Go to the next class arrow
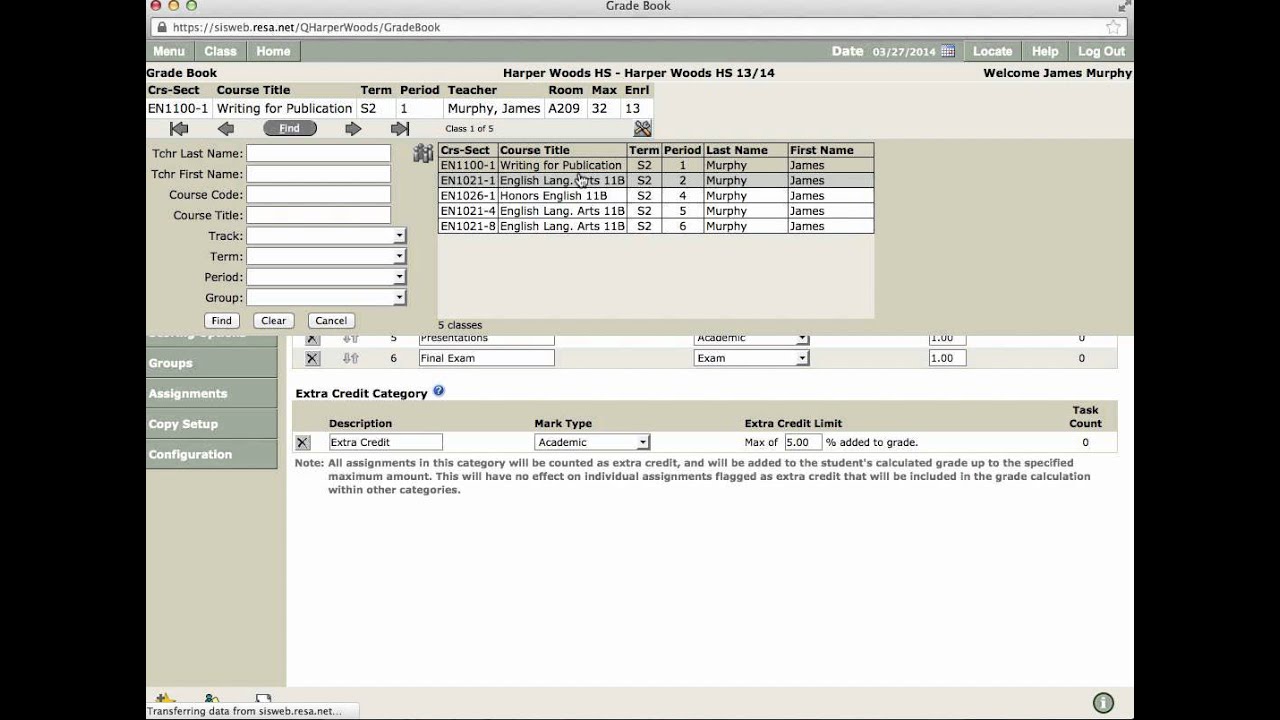Image resolution: width=1280 pixels, height=720 pixels. click(353, 128)
